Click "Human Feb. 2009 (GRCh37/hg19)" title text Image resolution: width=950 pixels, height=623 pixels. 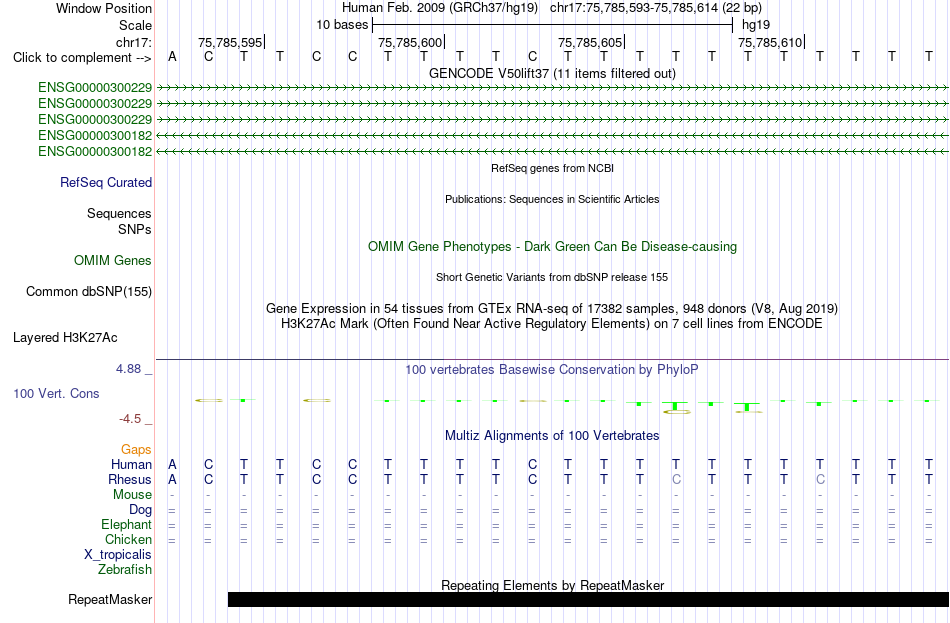tap(440, 8)
